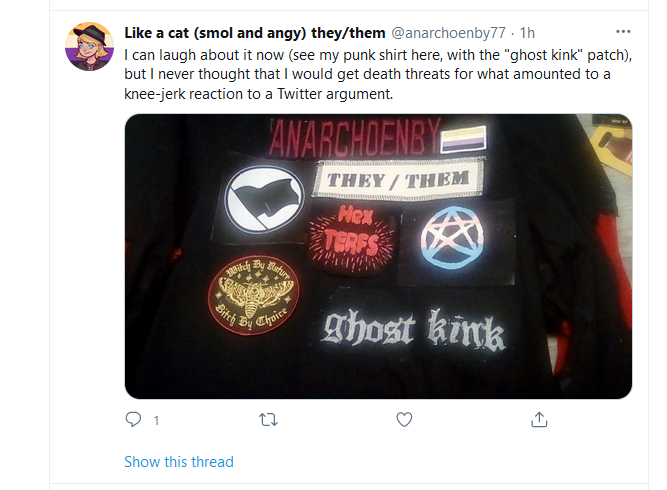The height and width of the screenshot is (490, 667).
Task: Click the moth Witch By Nature patch
Action: 254,295
